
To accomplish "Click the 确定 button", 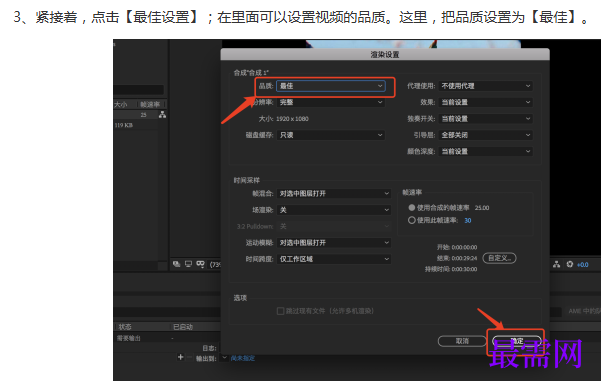I will 517,341.
